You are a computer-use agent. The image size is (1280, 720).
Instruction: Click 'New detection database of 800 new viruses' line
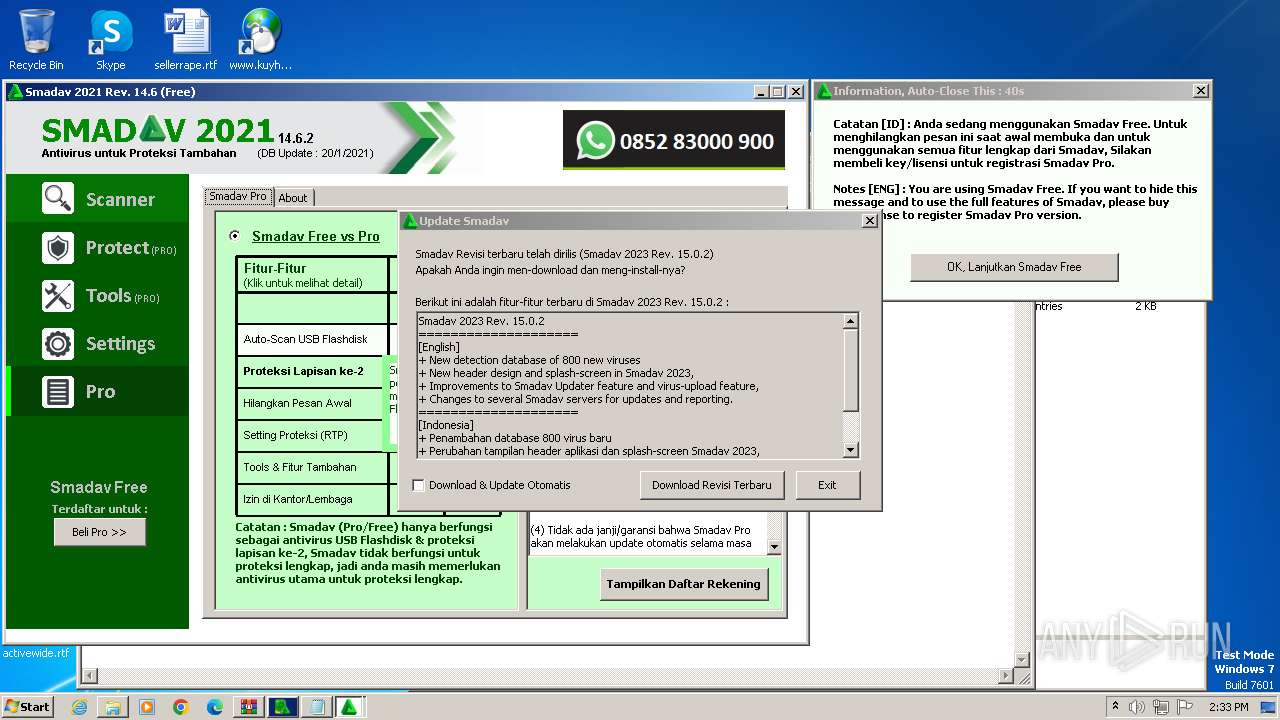(x=530, y=360)
